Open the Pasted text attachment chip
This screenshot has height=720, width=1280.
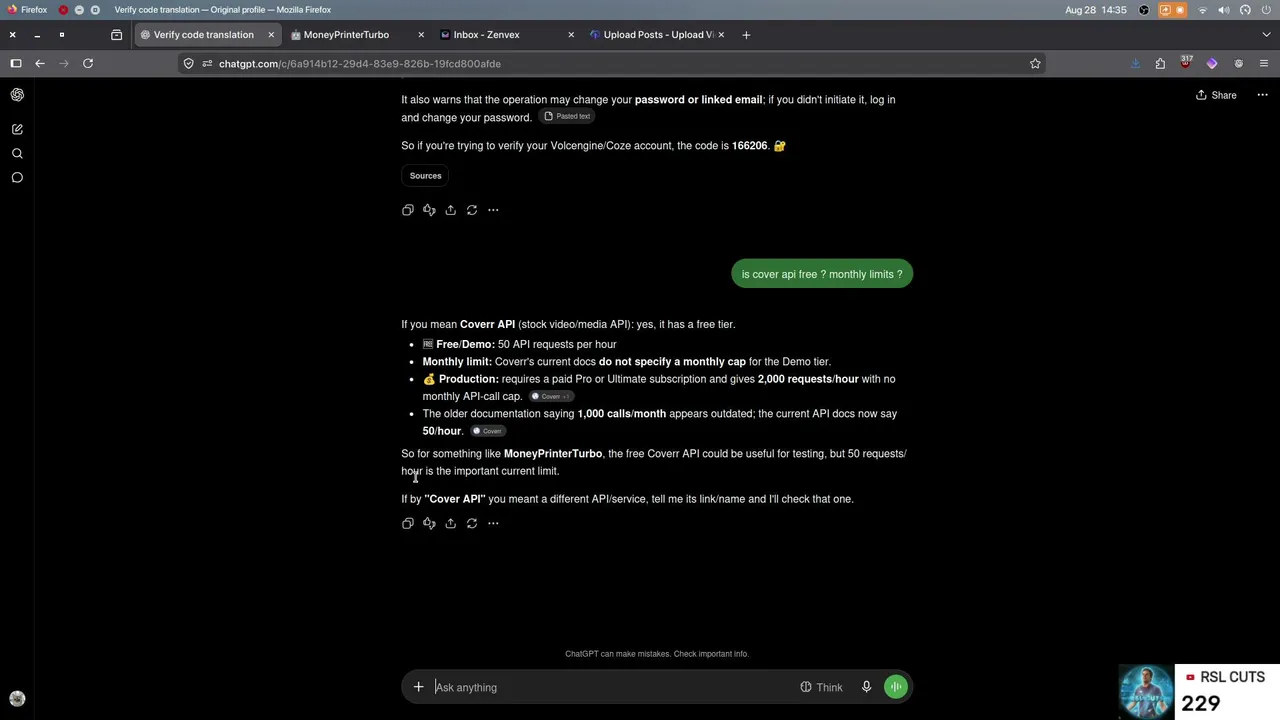coord(567,116)
